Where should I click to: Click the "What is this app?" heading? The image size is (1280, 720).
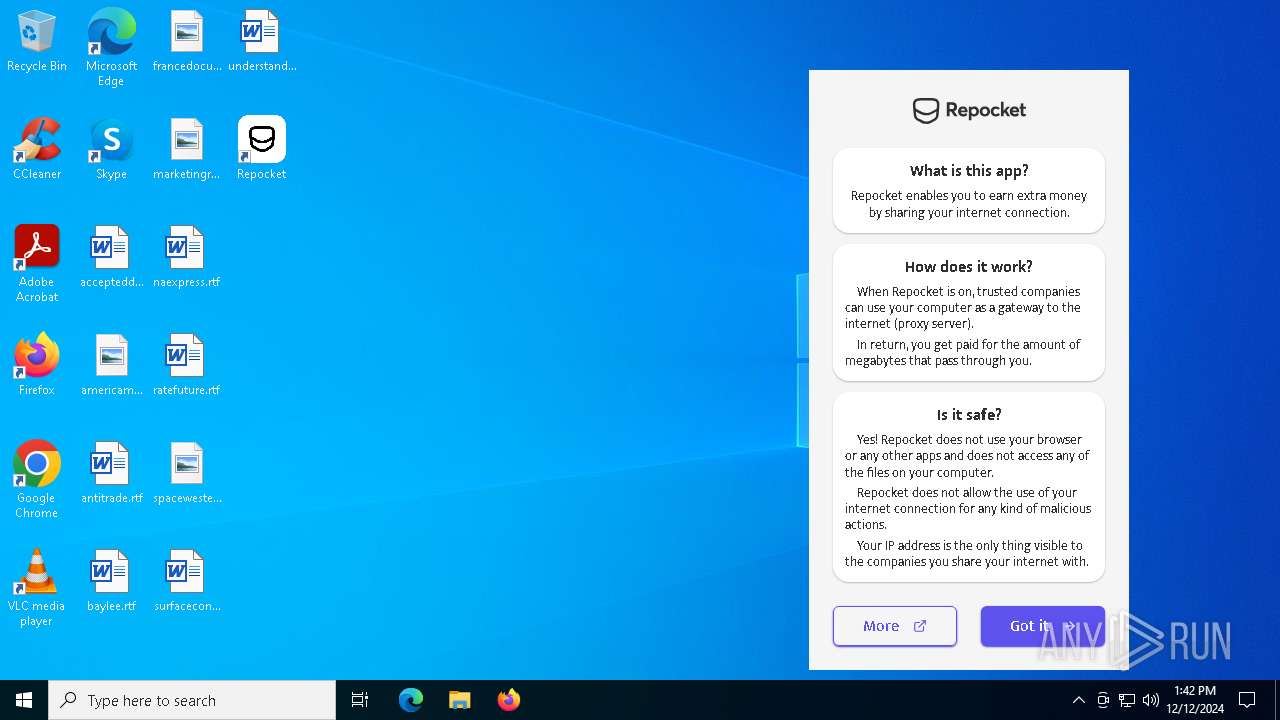click(969, 170)
